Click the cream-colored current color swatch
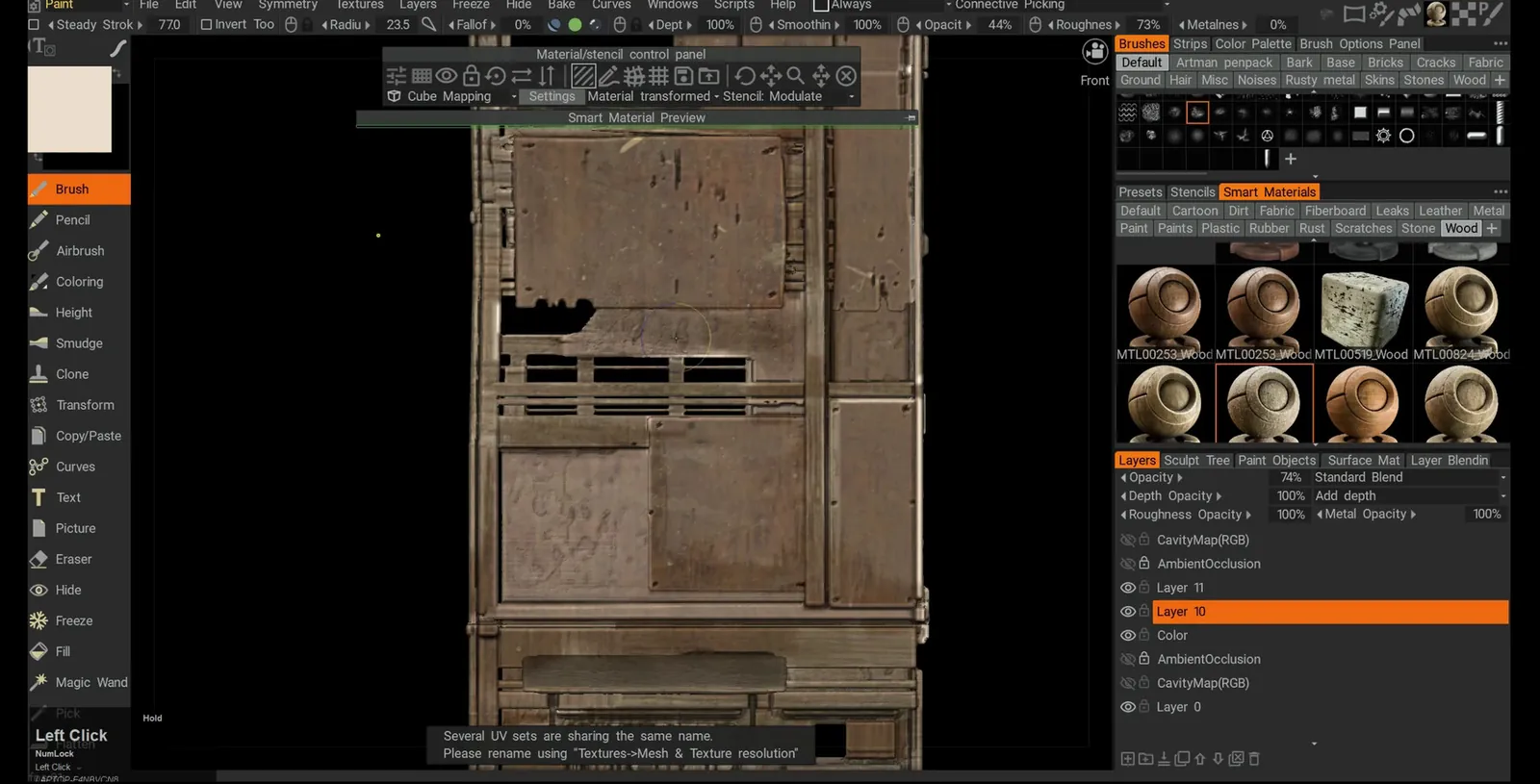1540x784 pixels. 69,109
